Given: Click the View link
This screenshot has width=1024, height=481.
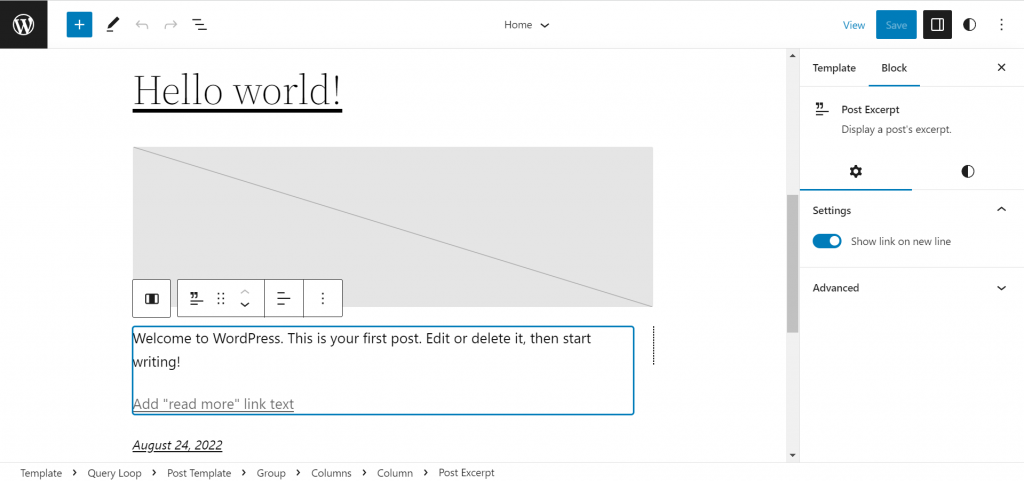Looking at the screenshot, I should coord(854,25).
